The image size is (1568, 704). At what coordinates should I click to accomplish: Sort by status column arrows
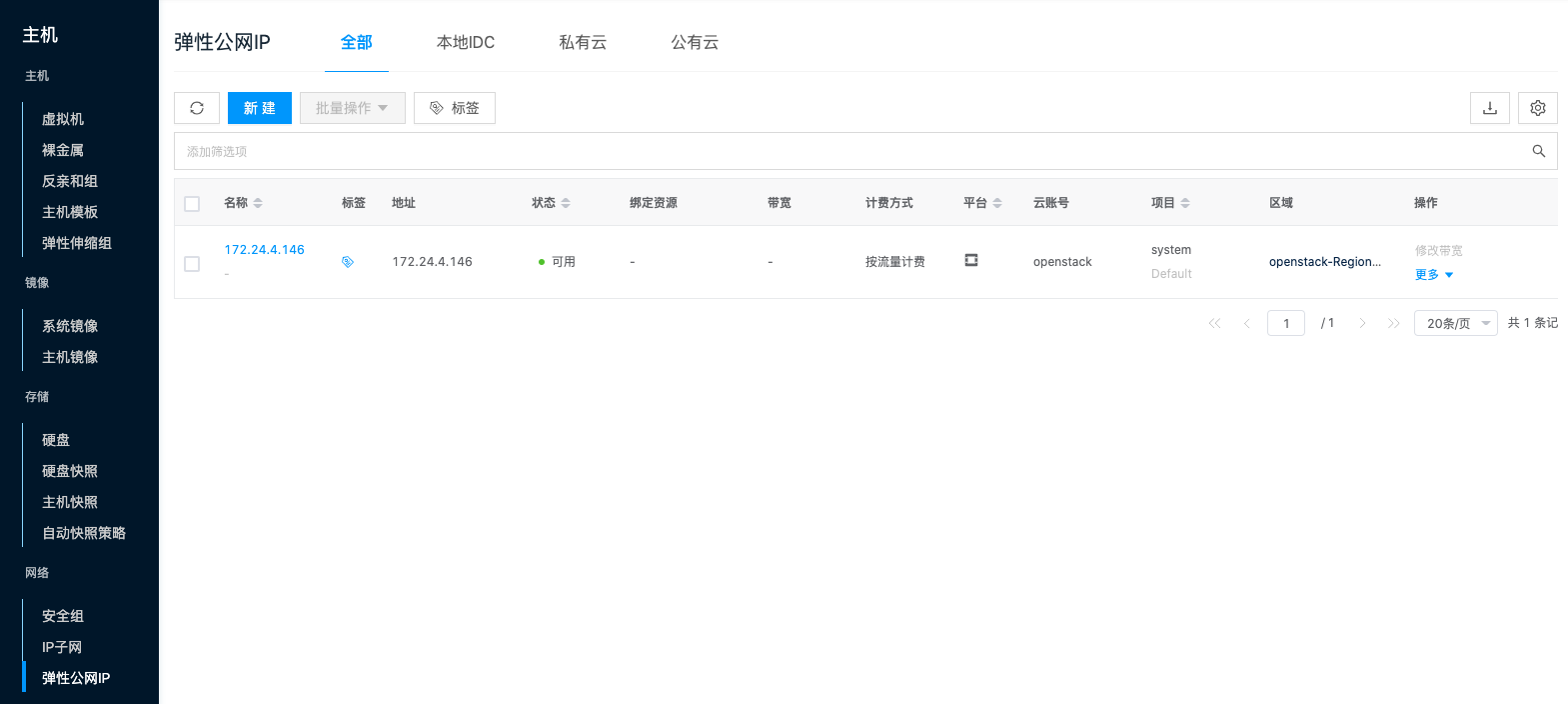[x=566, y=203]
